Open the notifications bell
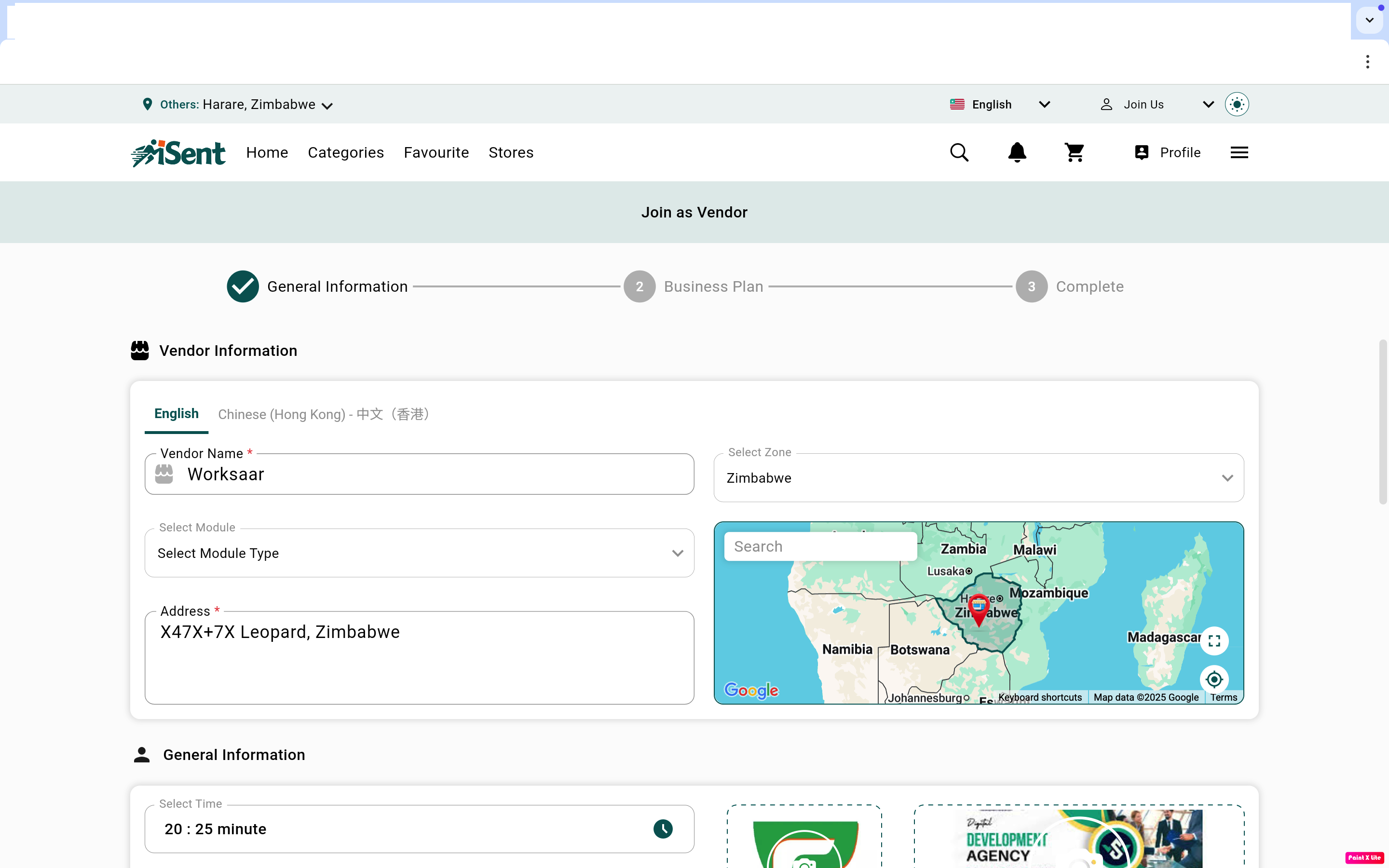 pyautogui.click(x=1017, y=153)
